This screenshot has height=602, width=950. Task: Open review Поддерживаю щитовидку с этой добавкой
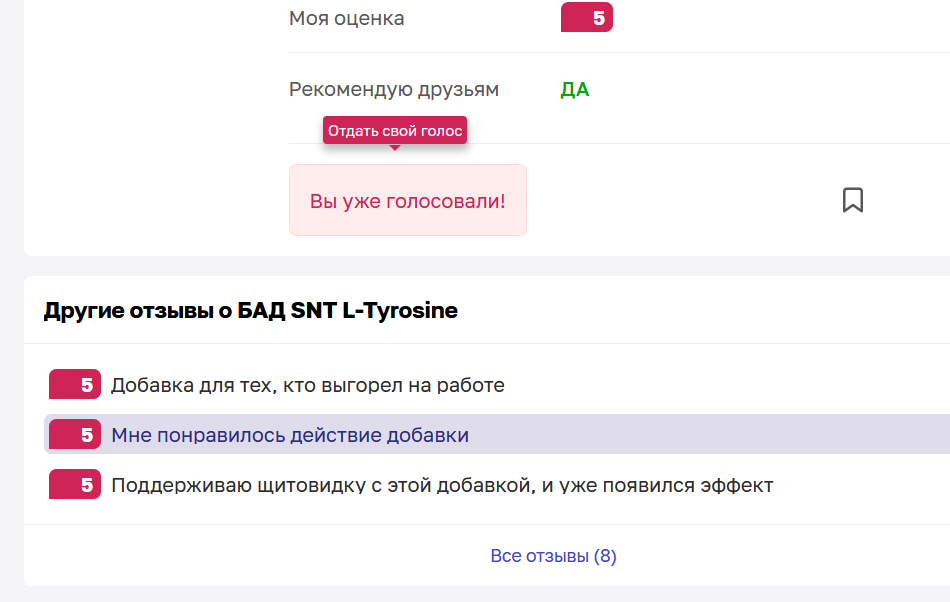click(x=442, y=485)
